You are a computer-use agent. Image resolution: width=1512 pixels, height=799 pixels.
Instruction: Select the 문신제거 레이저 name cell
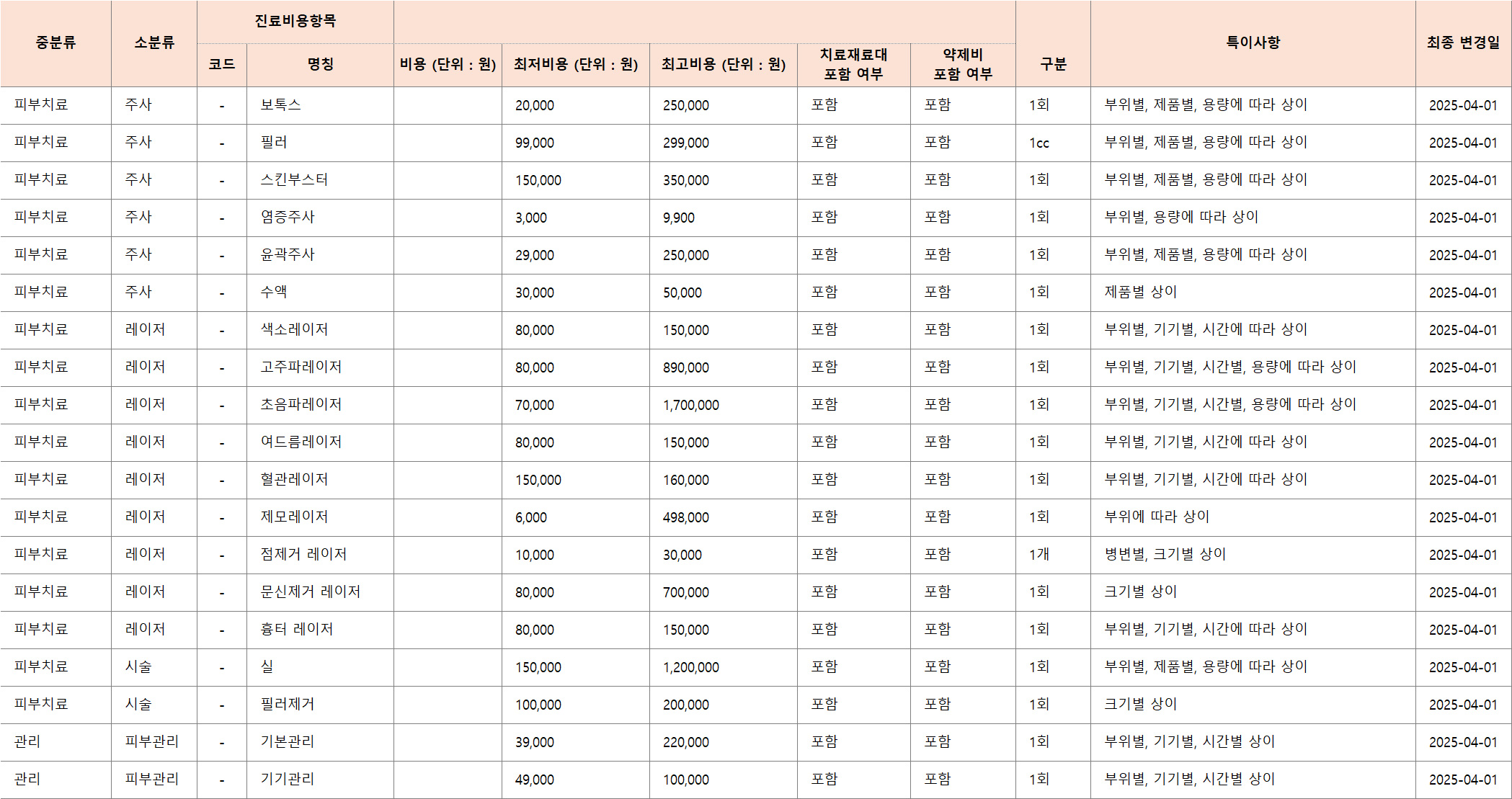coord(320,592)
